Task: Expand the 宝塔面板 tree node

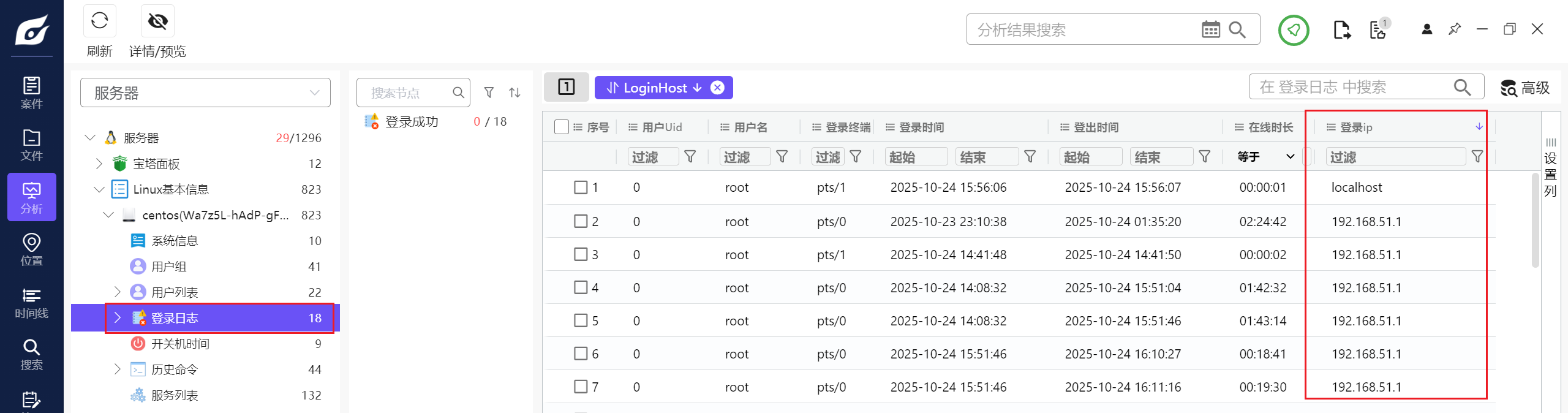Action: [x=99, y=164]
